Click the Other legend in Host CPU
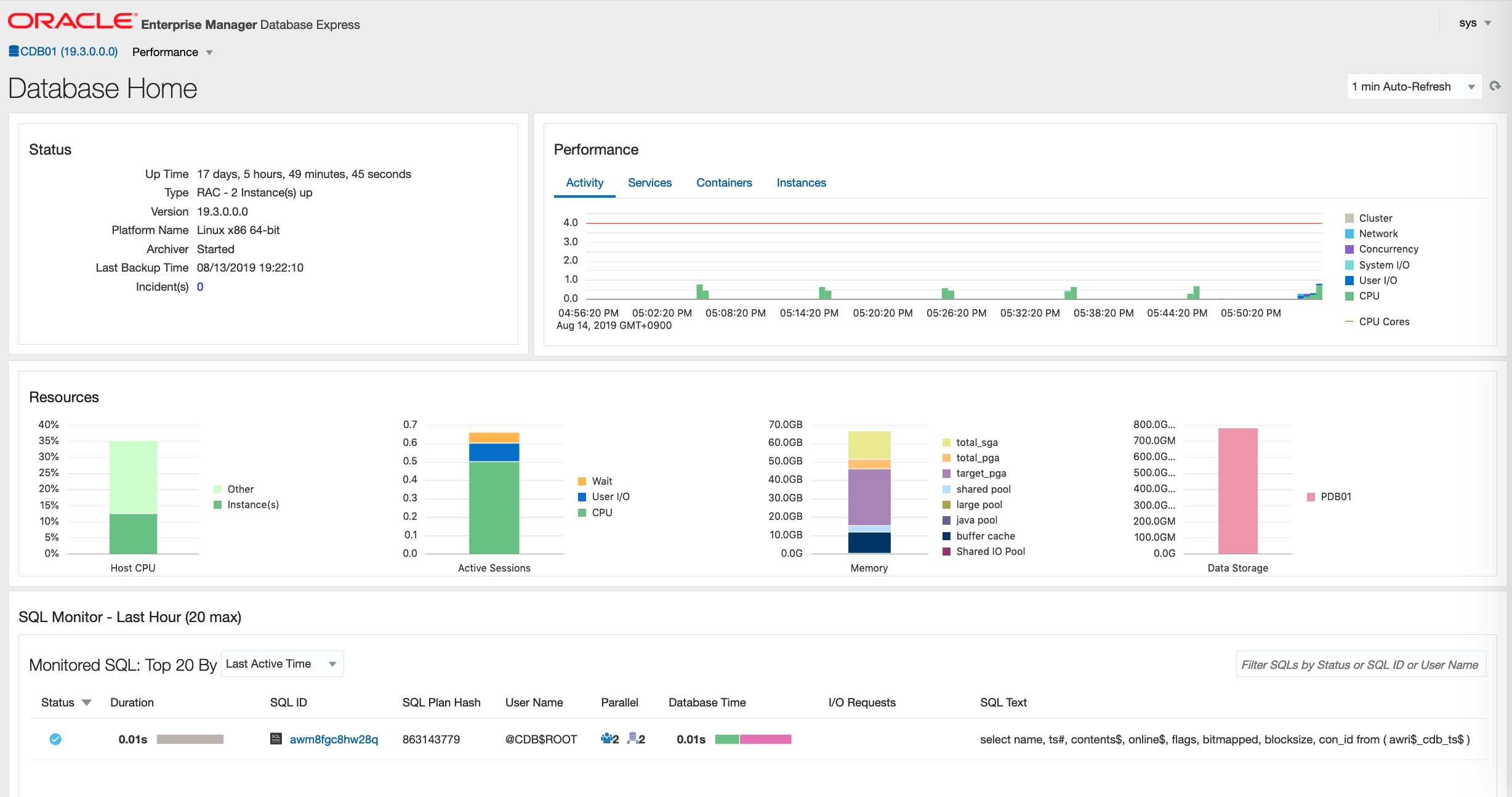 [233, 490]
